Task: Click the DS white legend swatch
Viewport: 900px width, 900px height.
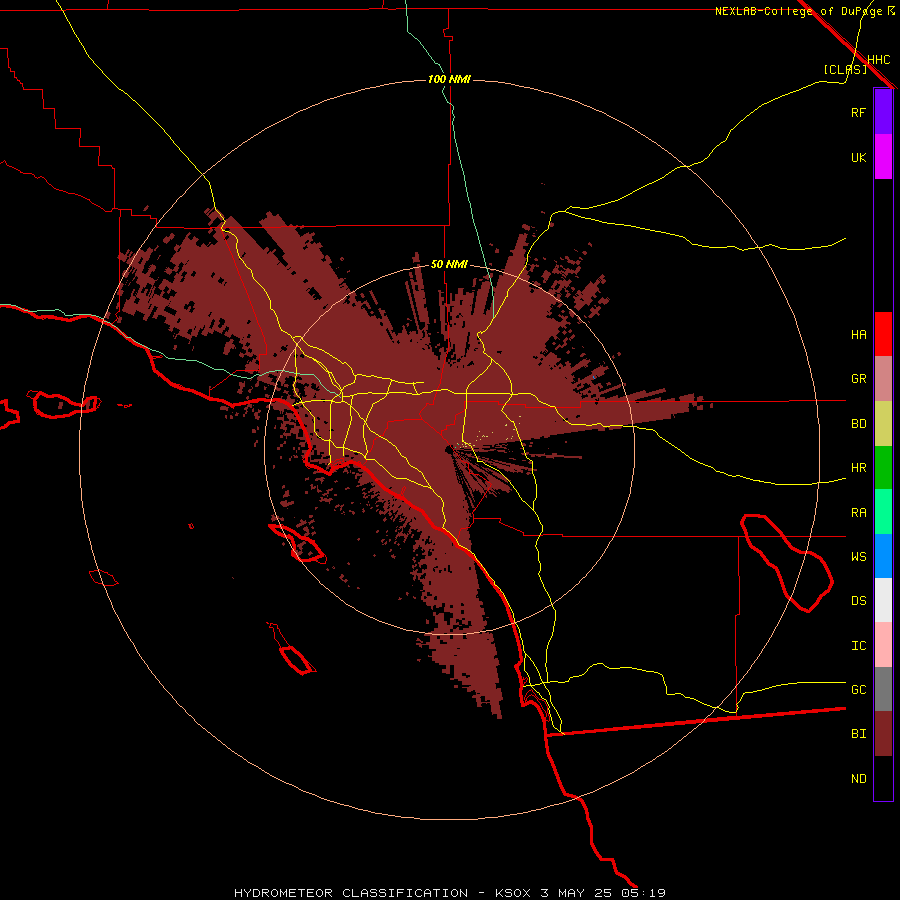Action: [883, 600]
